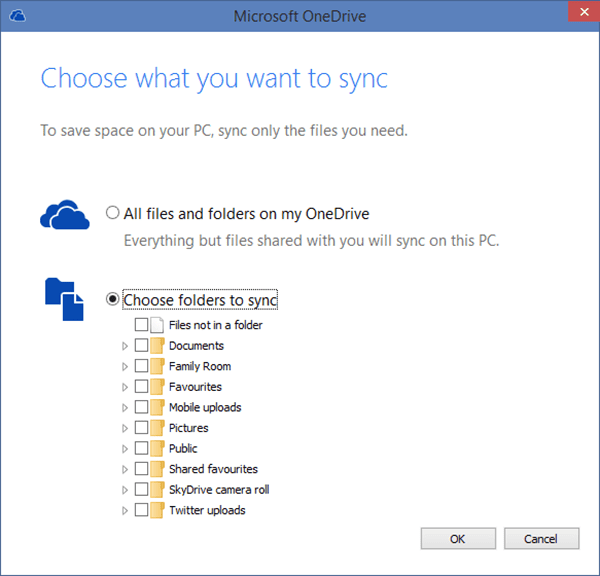600x576 pixels.
Task: Click the Cancel button
Action: tap(541, 539)
